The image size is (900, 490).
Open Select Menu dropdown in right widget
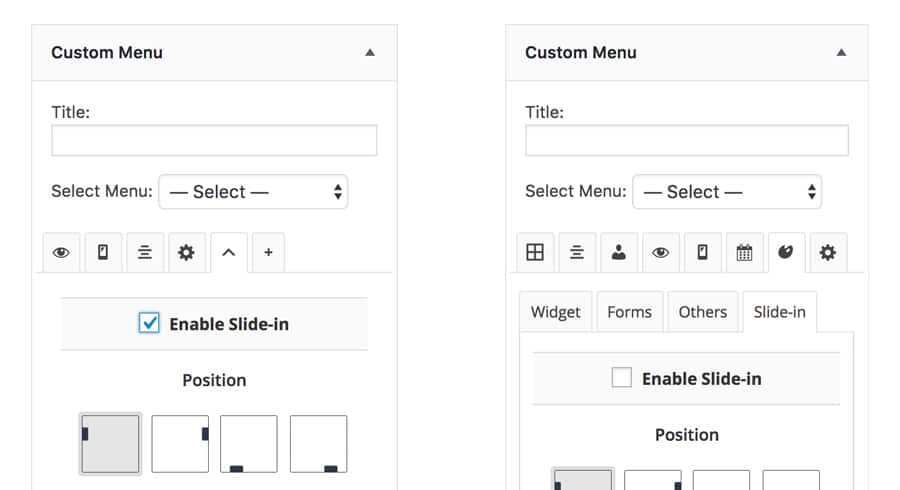(x=726, y=192)
